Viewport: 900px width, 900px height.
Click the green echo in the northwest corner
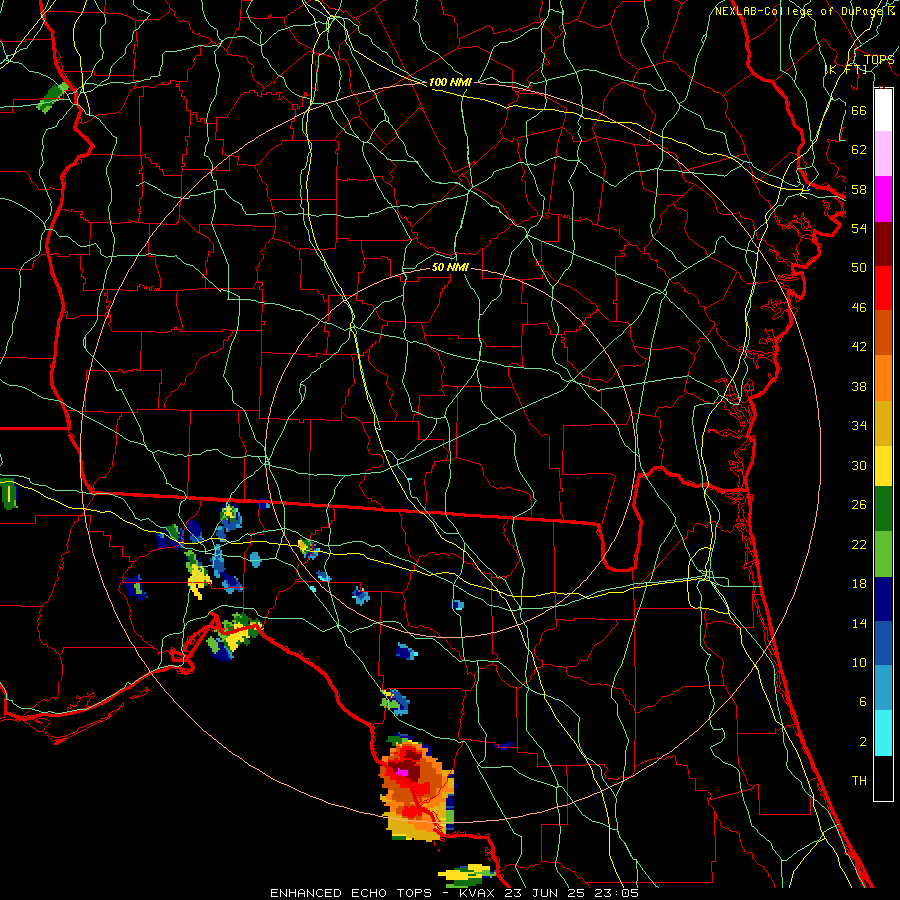pyautogui.click(x=53, y=98)
